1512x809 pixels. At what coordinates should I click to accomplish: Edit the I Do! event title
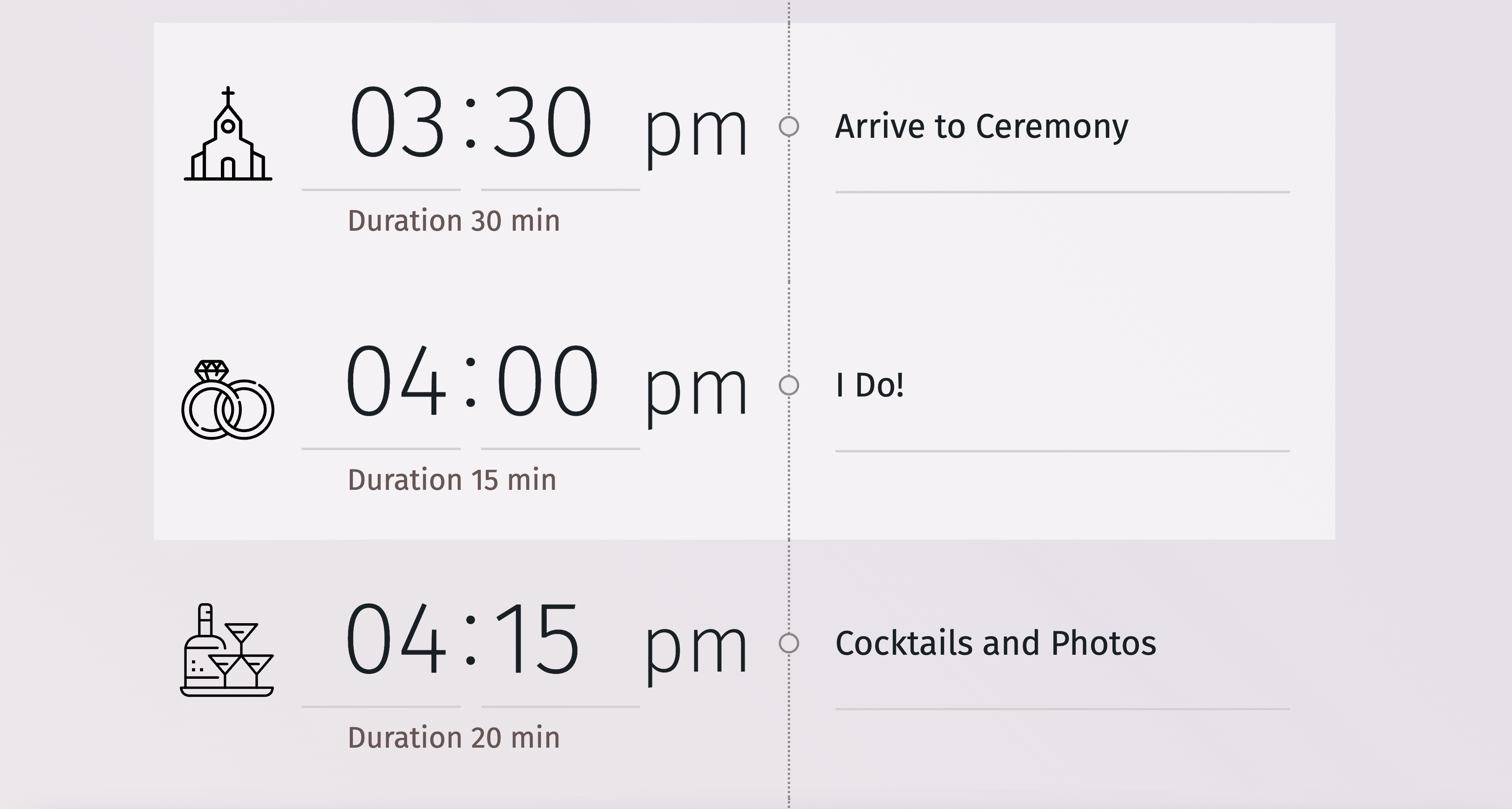[x=869, y=385]
